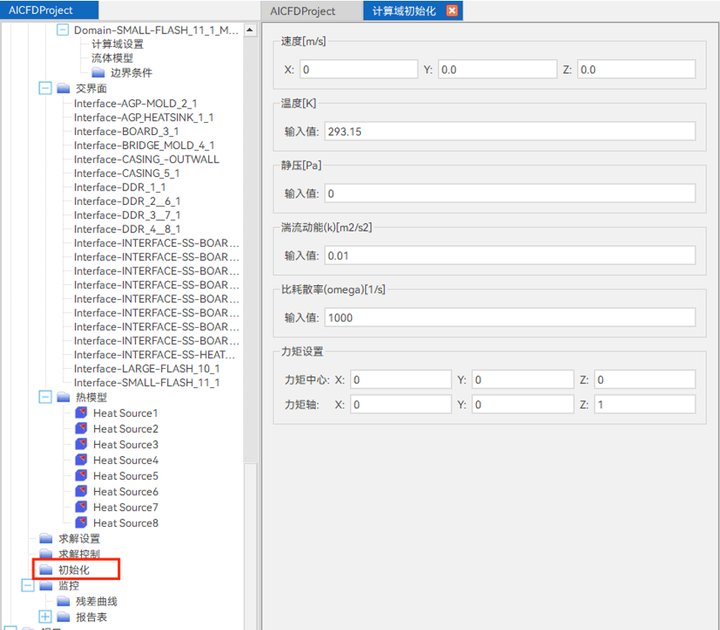Viewport: 720px width, 630px height.
Task: Click the 求解设置 folder icon
Action: [45, 538]
